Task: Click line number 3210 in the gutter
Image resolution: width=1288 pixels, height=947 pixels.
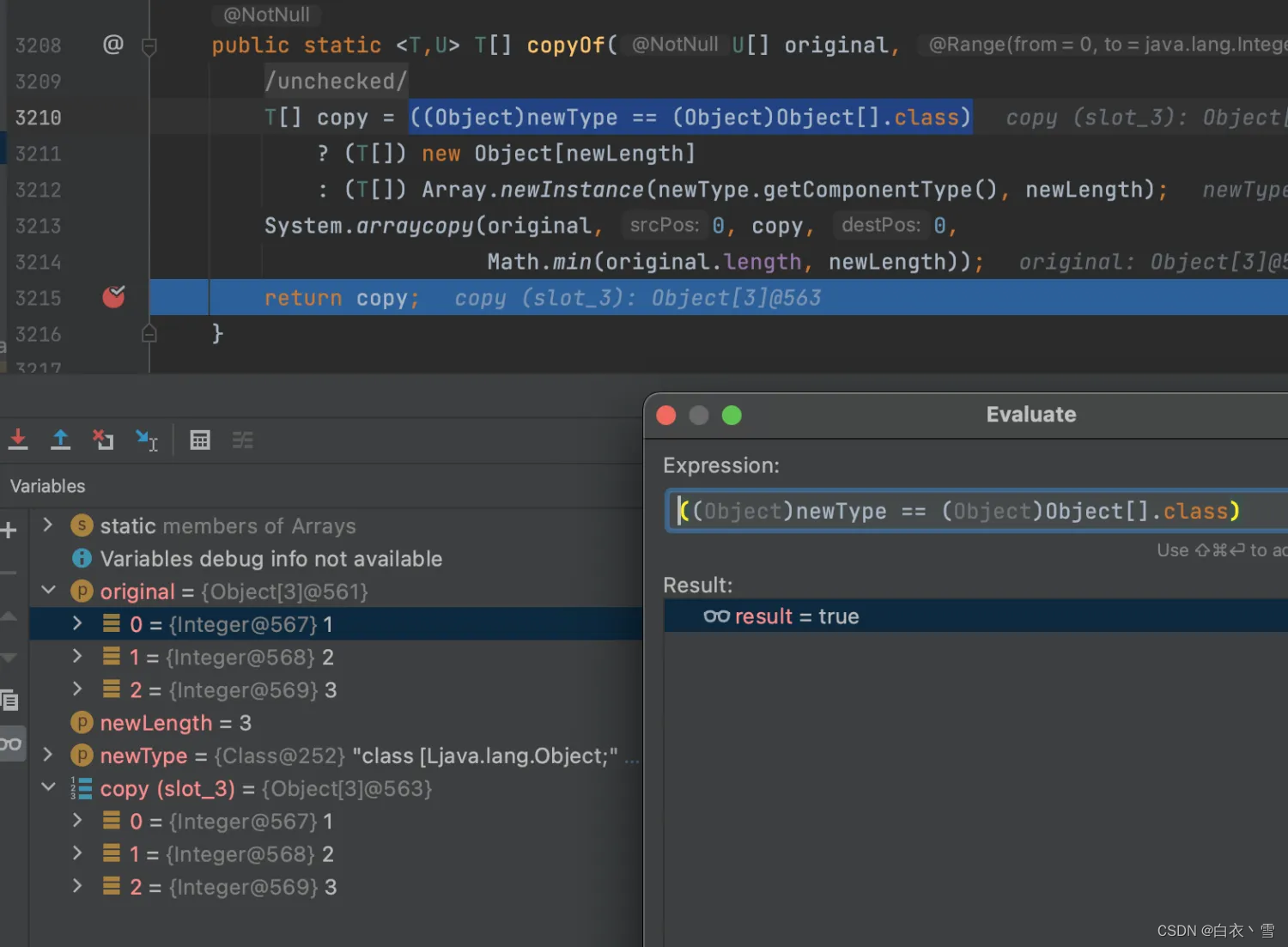Action: coord(39,118)
